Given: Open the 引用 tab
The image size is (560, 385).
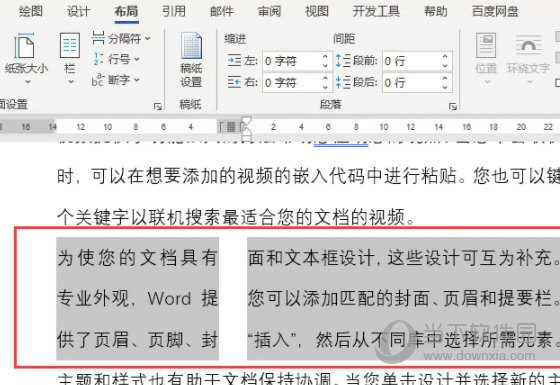Looking at the screenshot, I should [174, 11].
